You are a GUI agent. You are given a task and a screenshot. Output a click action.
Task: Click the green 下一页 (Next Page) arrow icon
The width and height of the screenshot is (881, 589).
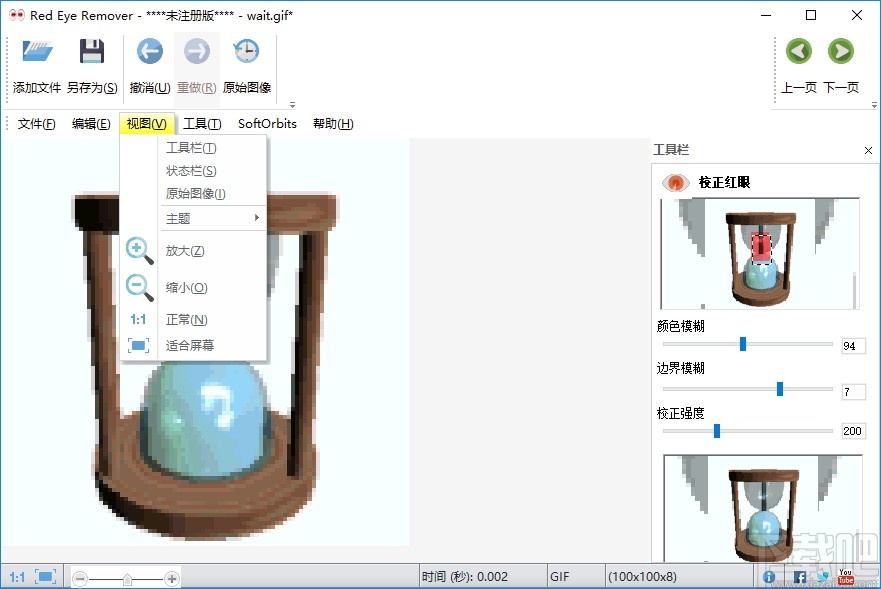pyautogui.click(x=840, y=51)
